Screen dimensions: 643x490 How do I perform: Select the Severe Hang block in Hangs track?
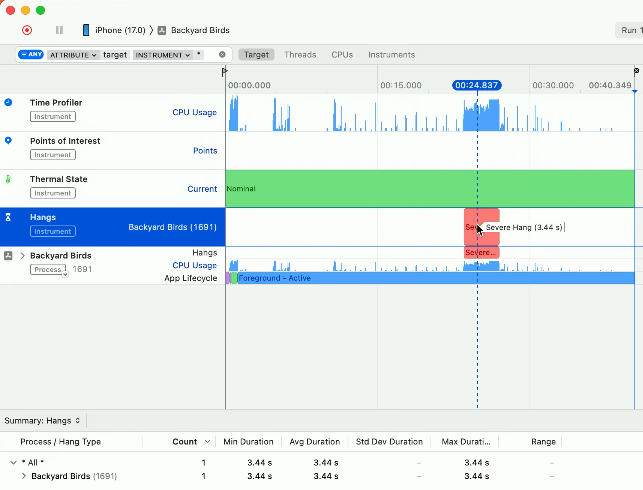click(481, 227)
